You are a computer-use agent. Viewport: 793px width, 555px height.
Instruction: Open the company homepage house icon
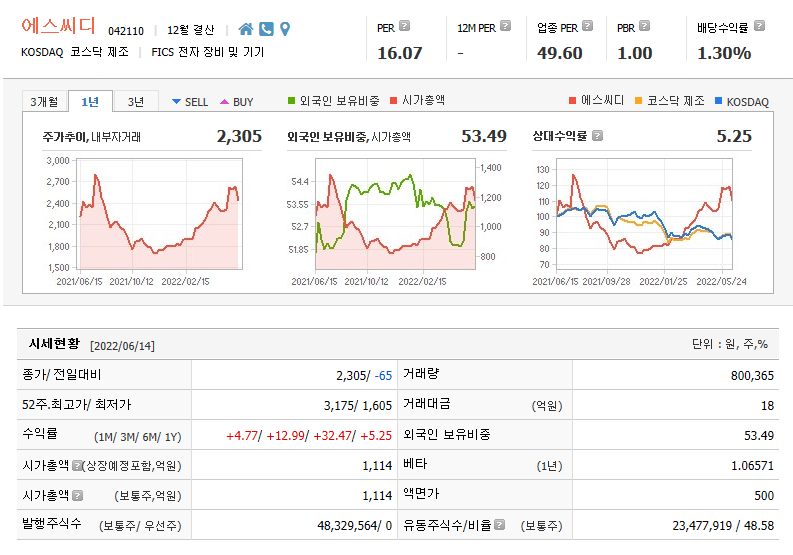click(246, 29)
